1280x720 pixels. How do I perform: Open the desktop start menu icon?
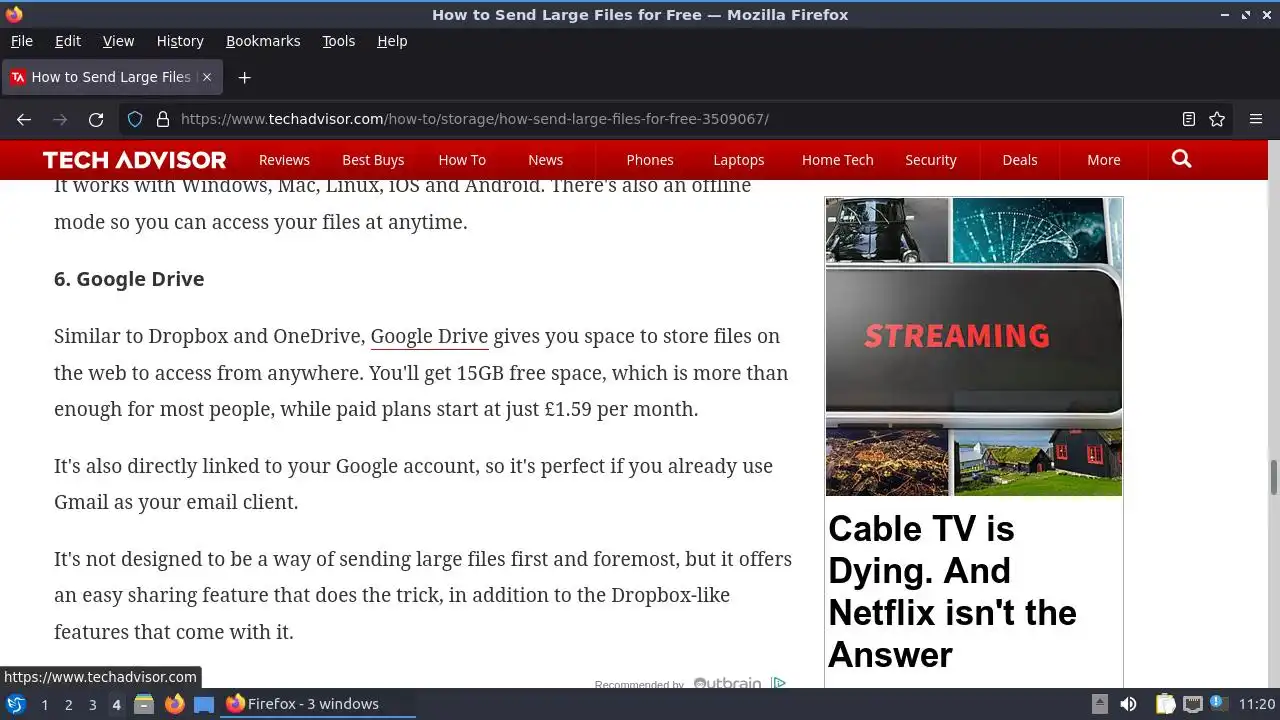pyautogui.click(x=16, y=704)
